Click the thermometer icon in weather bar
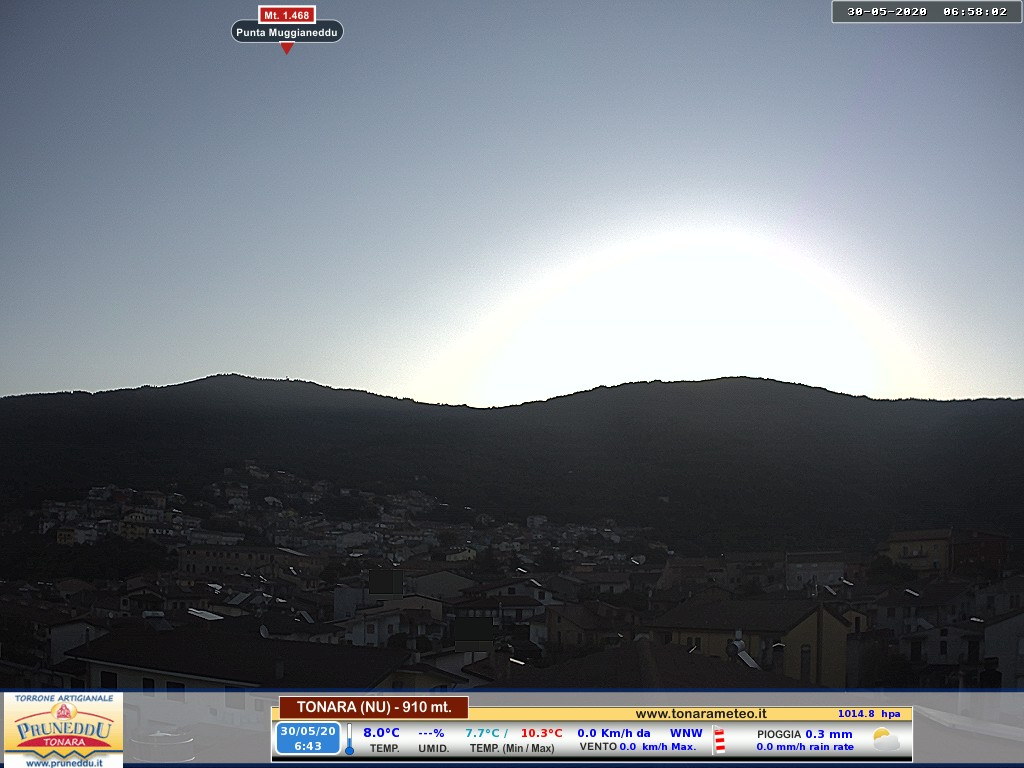1024x768 pixels. (349, 740)
